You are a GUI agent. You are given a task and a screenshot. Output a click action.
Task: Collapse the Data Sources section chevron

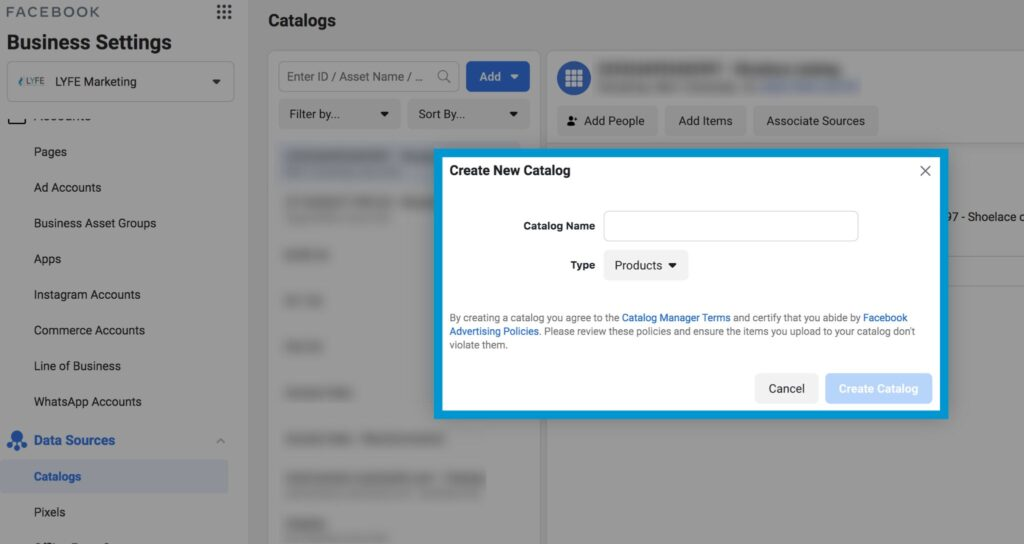[x=221, y=441]
